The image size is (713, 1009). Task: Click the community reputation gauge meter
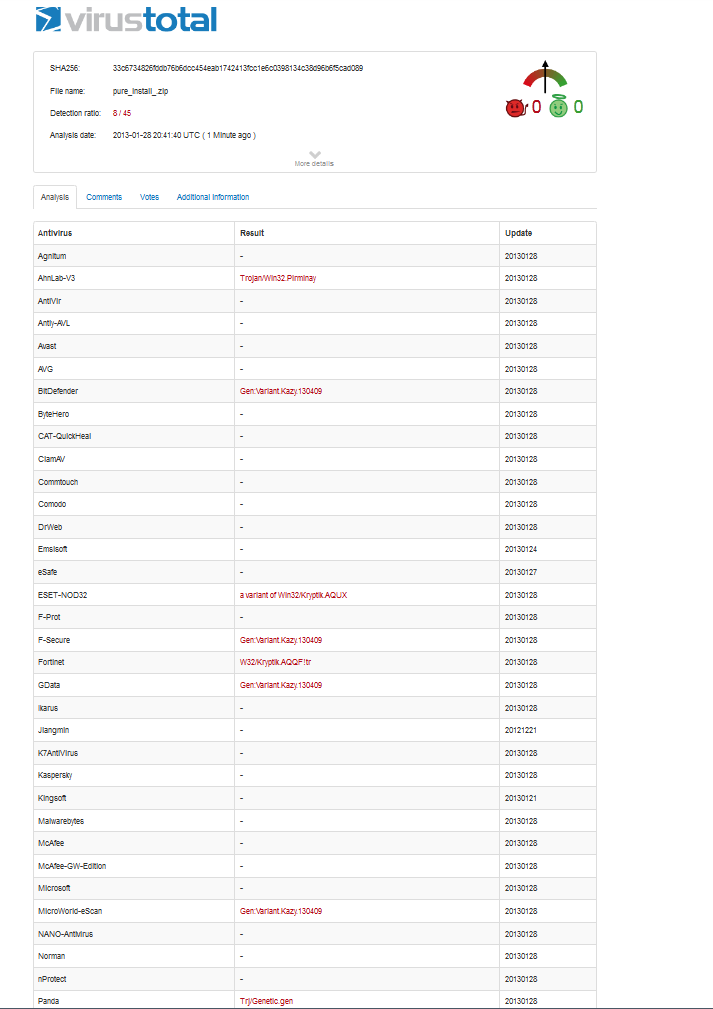[x=545, y=79]
